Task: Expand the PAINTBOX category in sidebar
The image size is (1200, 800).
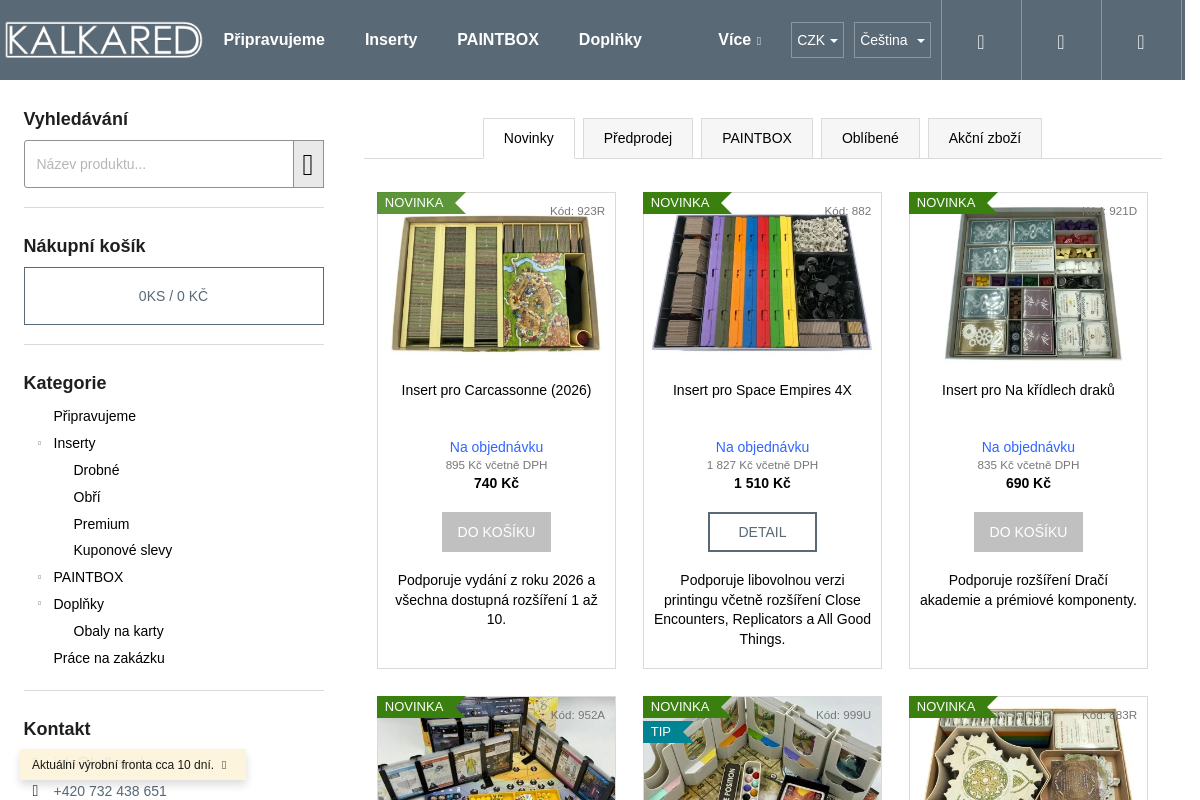Action: pyautogui.click(x=39, y=577)
